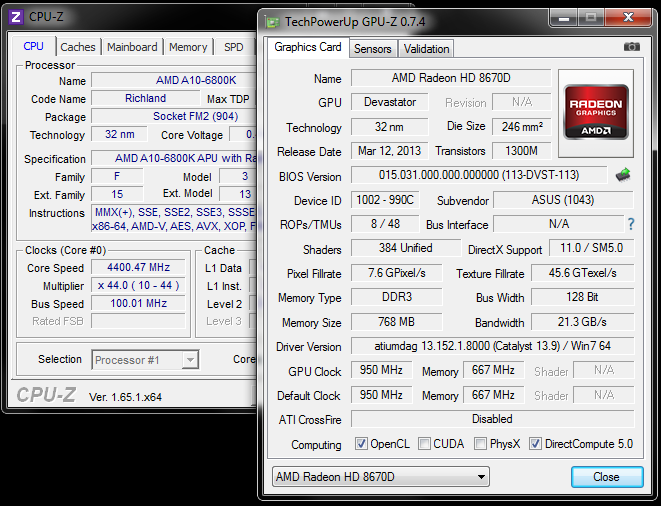
Task: Click the Bus Width 128 Bit value
Action: [583, 297]
